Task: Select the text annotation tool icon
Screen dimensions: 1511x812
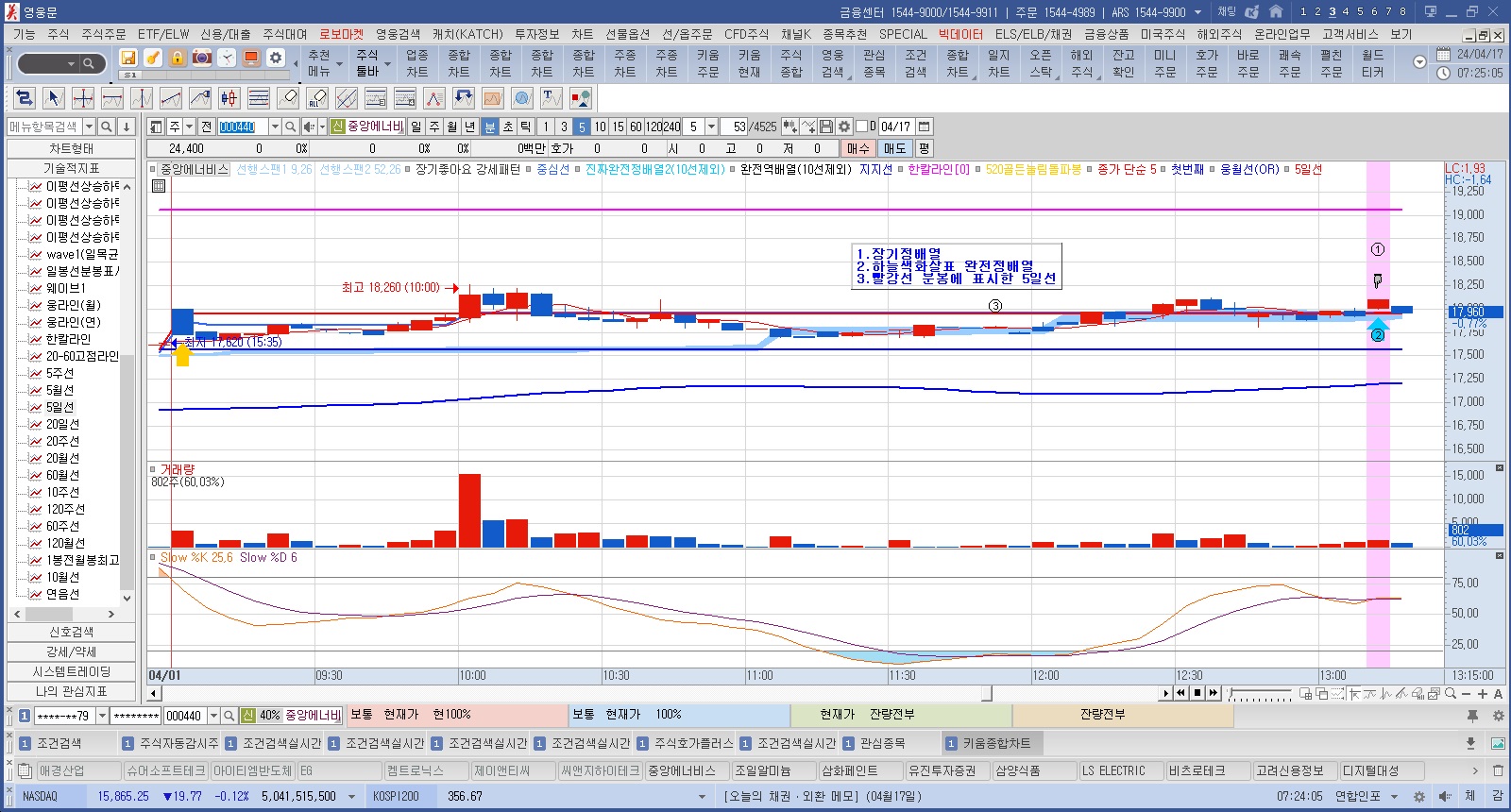Action: 552,98
